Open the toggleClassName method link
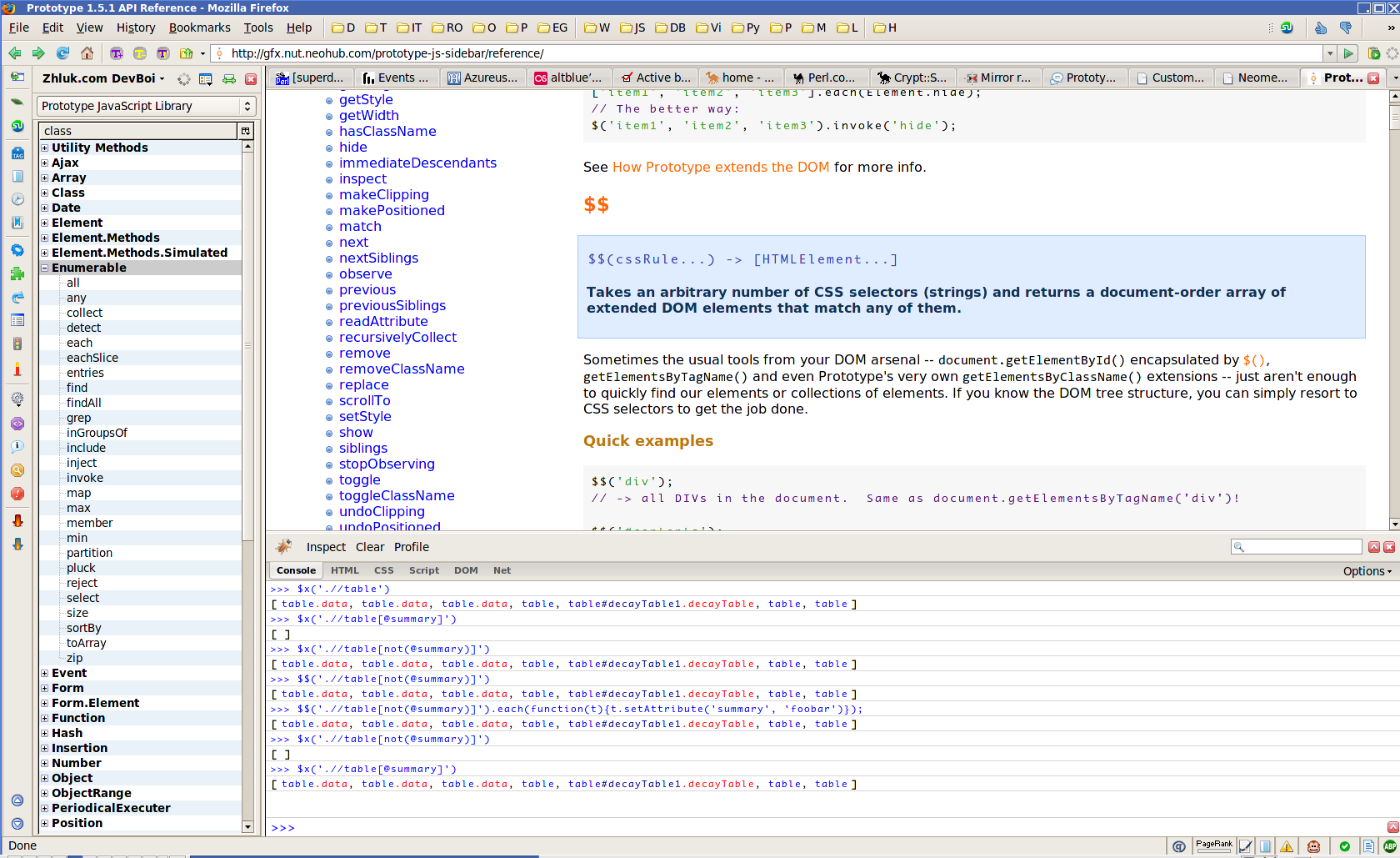Viewport: 1400px width, 858px height. [x=397, y=496]
